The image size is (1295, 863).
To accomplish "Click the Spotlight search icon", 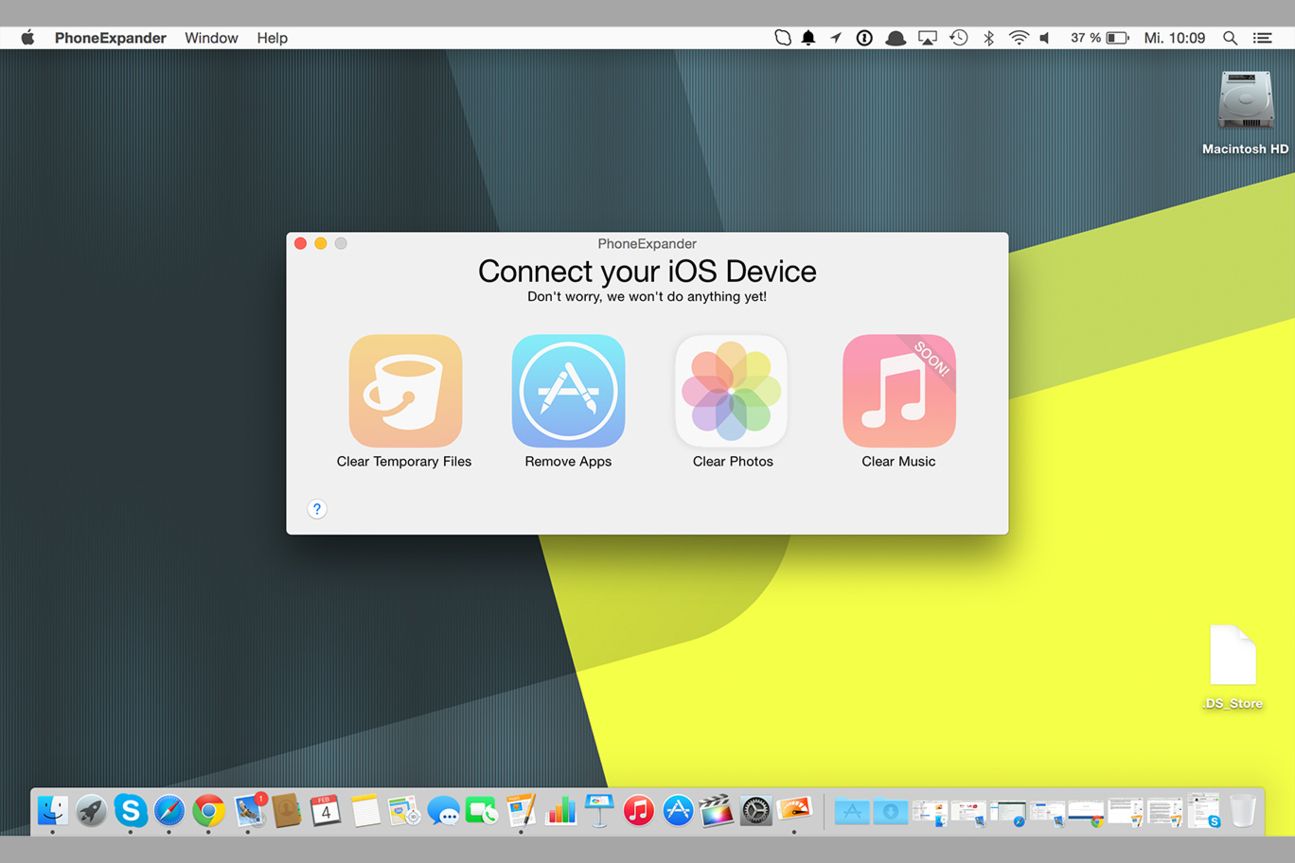I will click(x=1230, y=38).
